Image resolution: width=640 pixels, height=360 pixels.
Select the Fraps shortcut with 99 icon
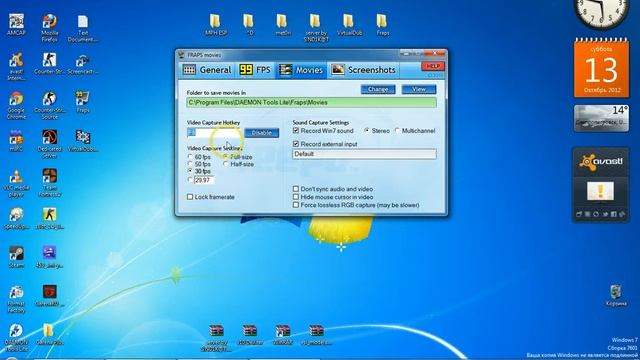[82, 102]
